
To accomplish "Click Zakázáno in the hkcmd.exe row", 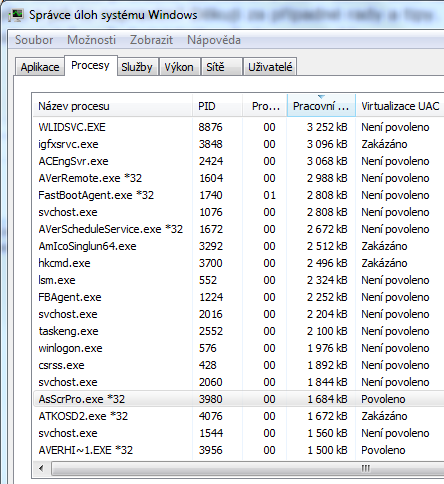I will click(x=384, y=263).
